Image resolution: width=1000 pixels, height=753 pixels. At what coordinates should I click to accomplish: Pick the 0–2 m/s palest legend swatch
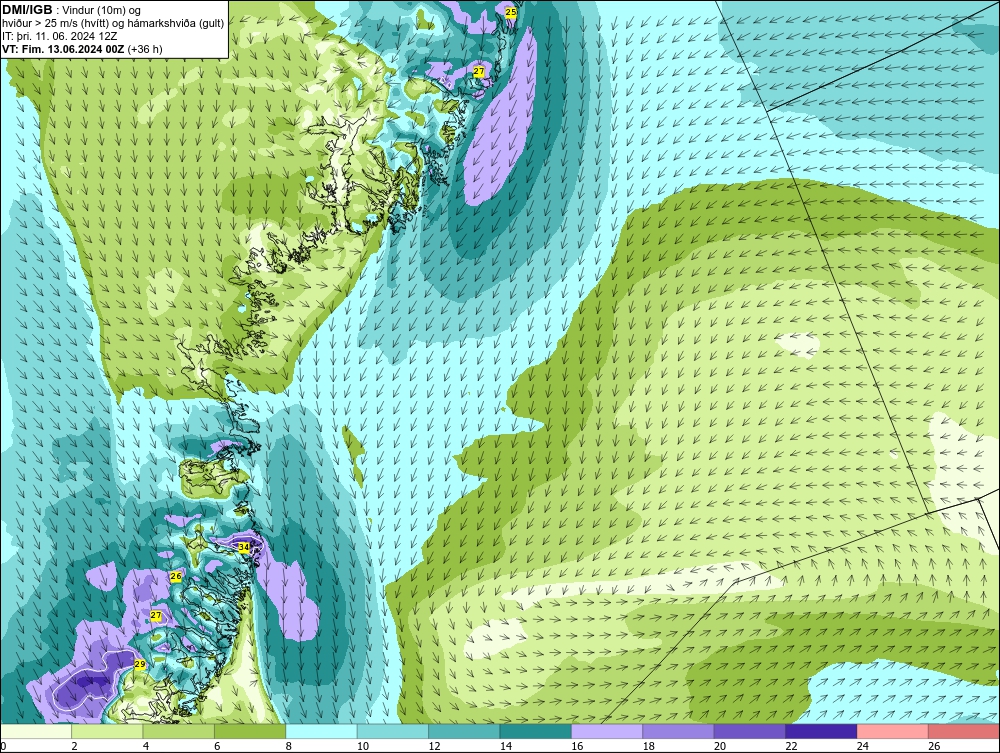click(x=36, y=731)
